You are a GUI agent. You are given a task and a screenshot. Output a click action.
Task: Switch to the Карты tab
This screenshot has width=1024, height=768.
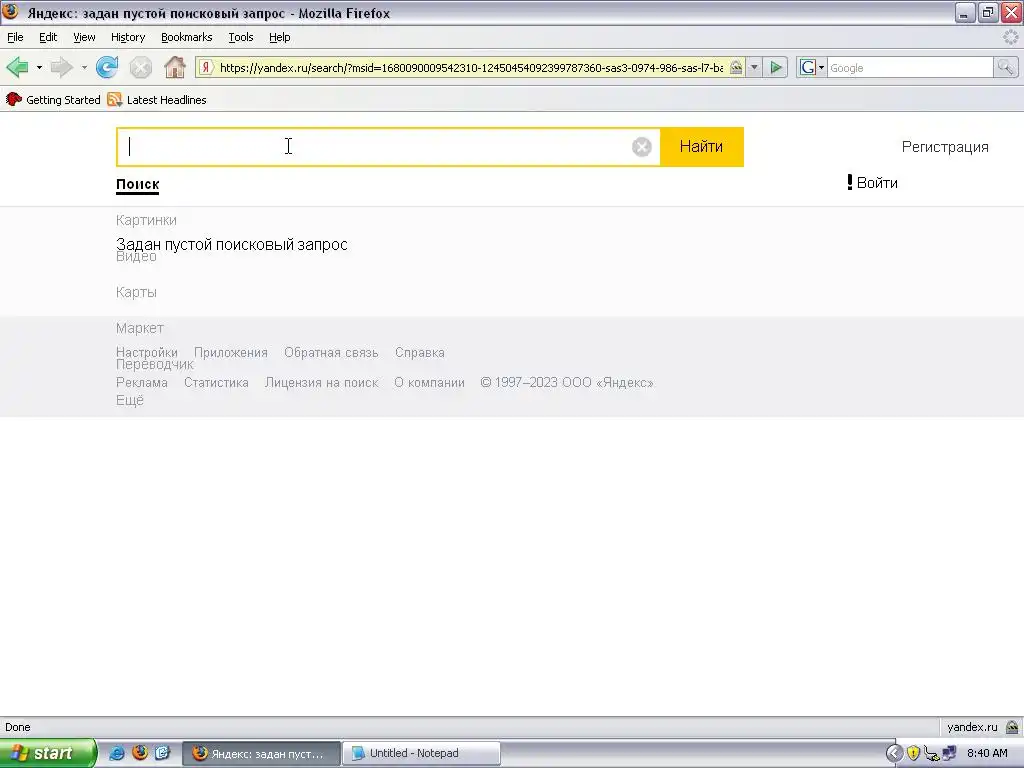pos(136,292)
